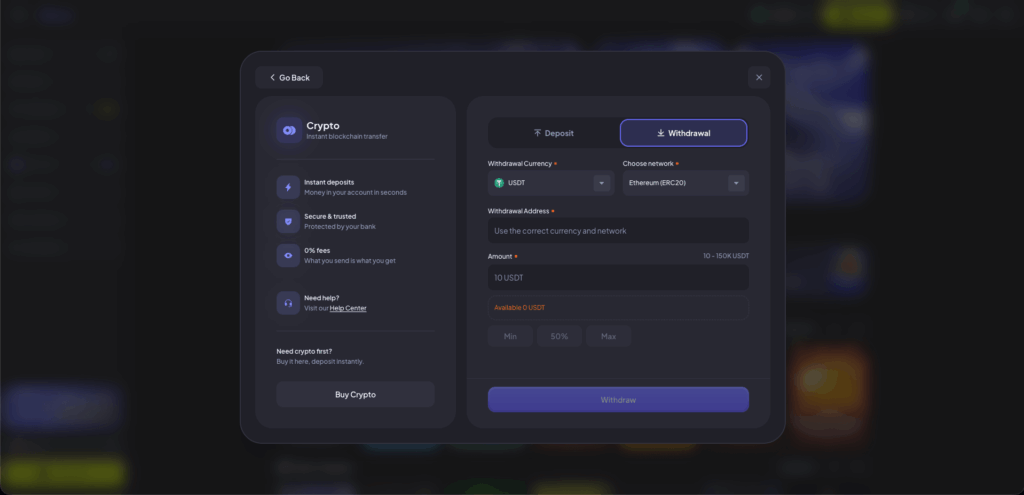Click the Money in your account in seconds text

pos(355,193)
